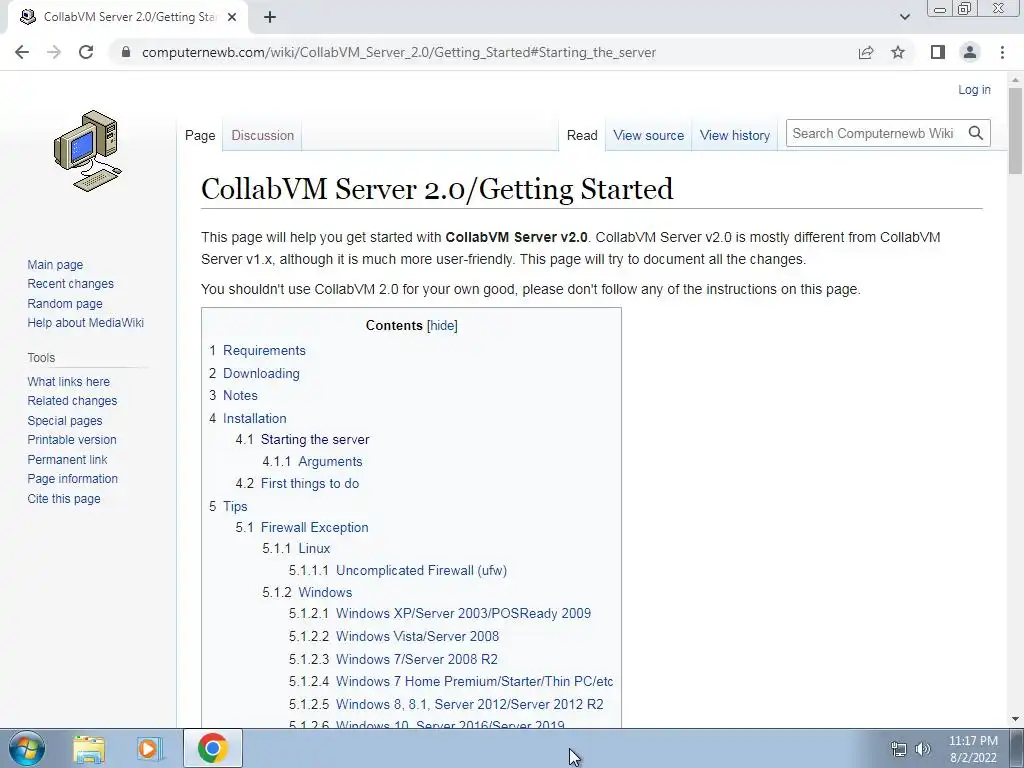Open Related changes
The height and width of the screenshot is (768, 1024).
click(72, 400)
